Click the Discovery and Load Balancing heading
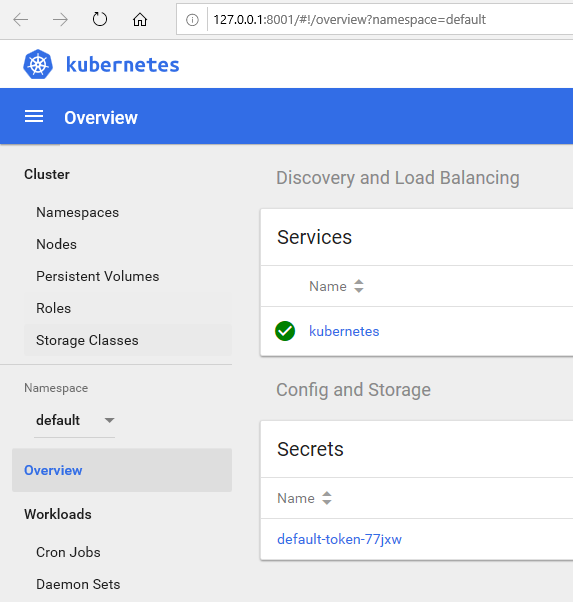 (x=398, y=178)
